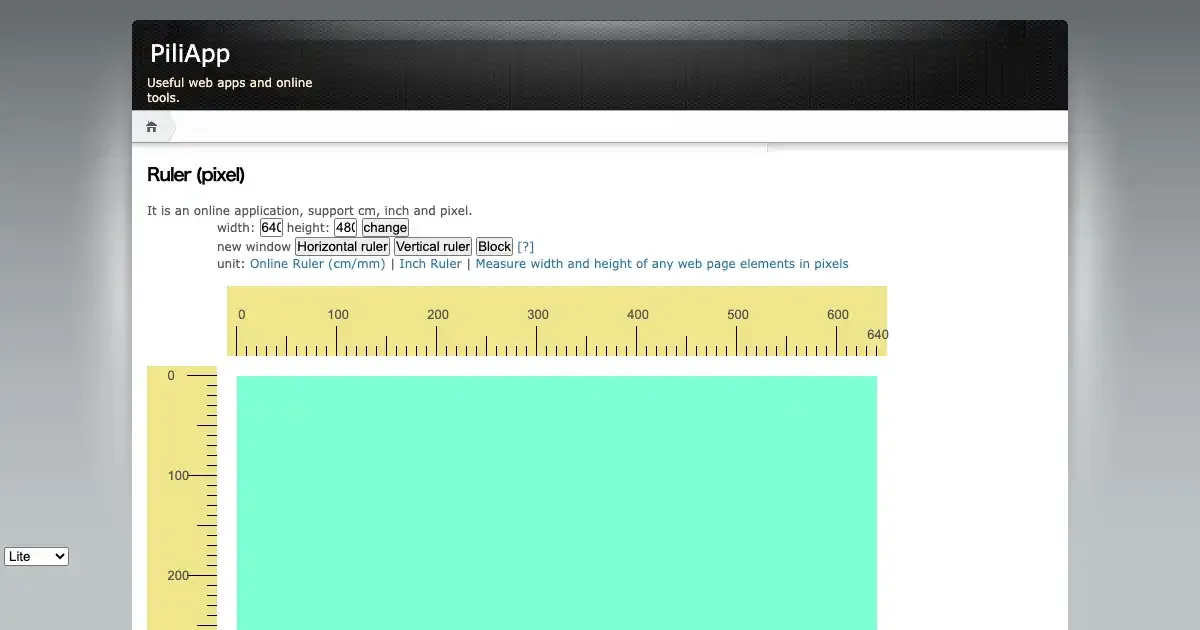Click the 300 mark on horizontal ruler

[538, 315]
